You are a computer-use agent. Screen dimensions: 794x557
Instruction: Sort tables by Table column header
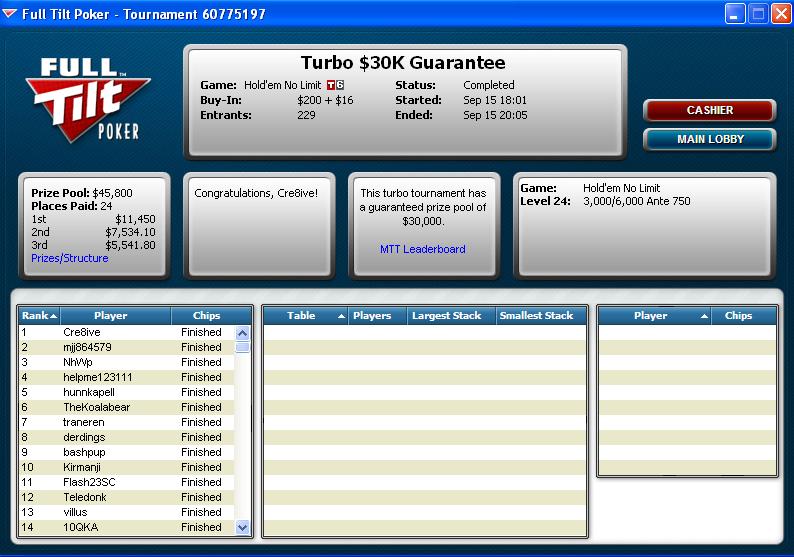[306, 315]
